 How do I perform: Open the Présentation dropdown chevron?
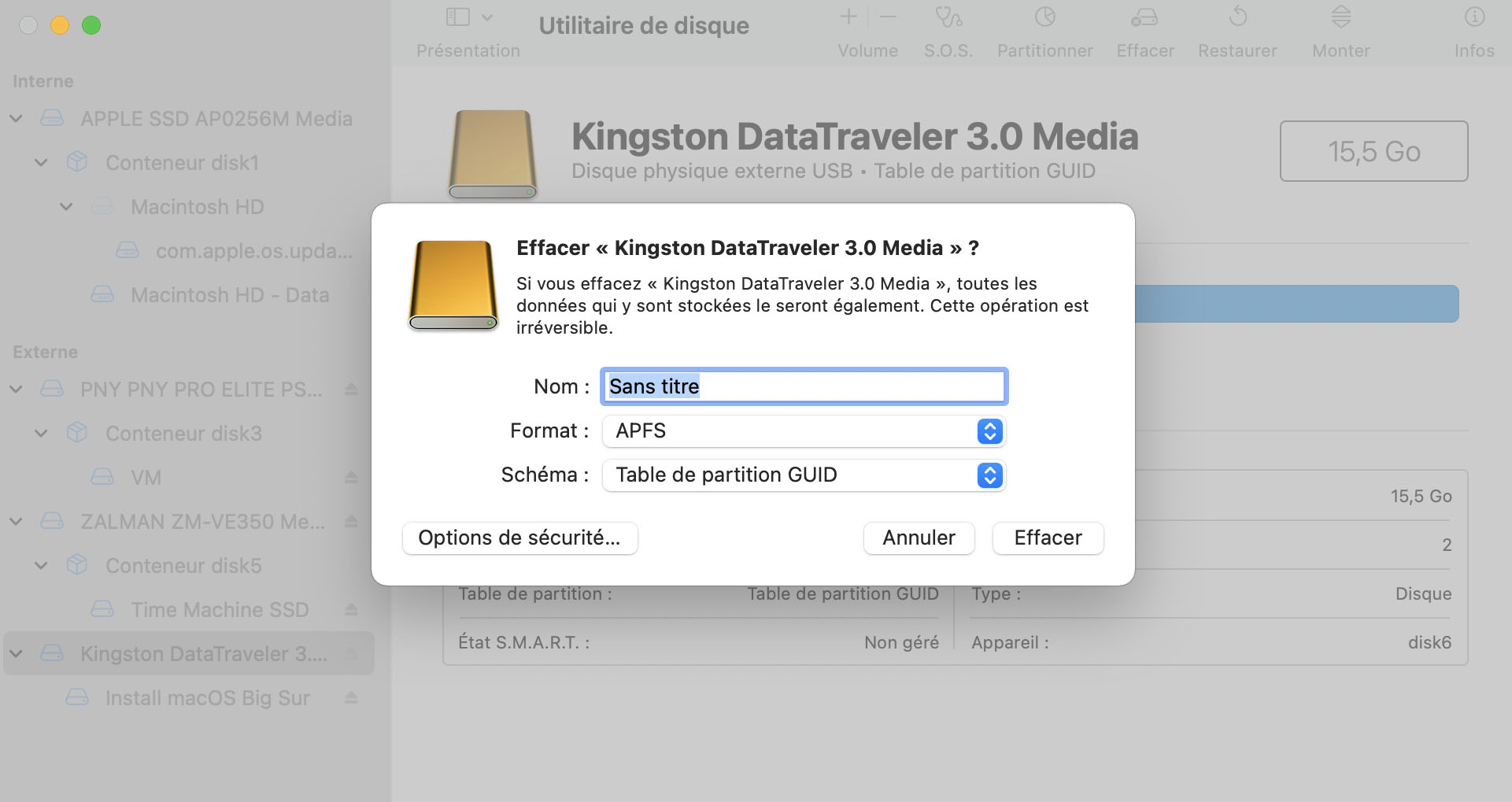pos(487,17)
